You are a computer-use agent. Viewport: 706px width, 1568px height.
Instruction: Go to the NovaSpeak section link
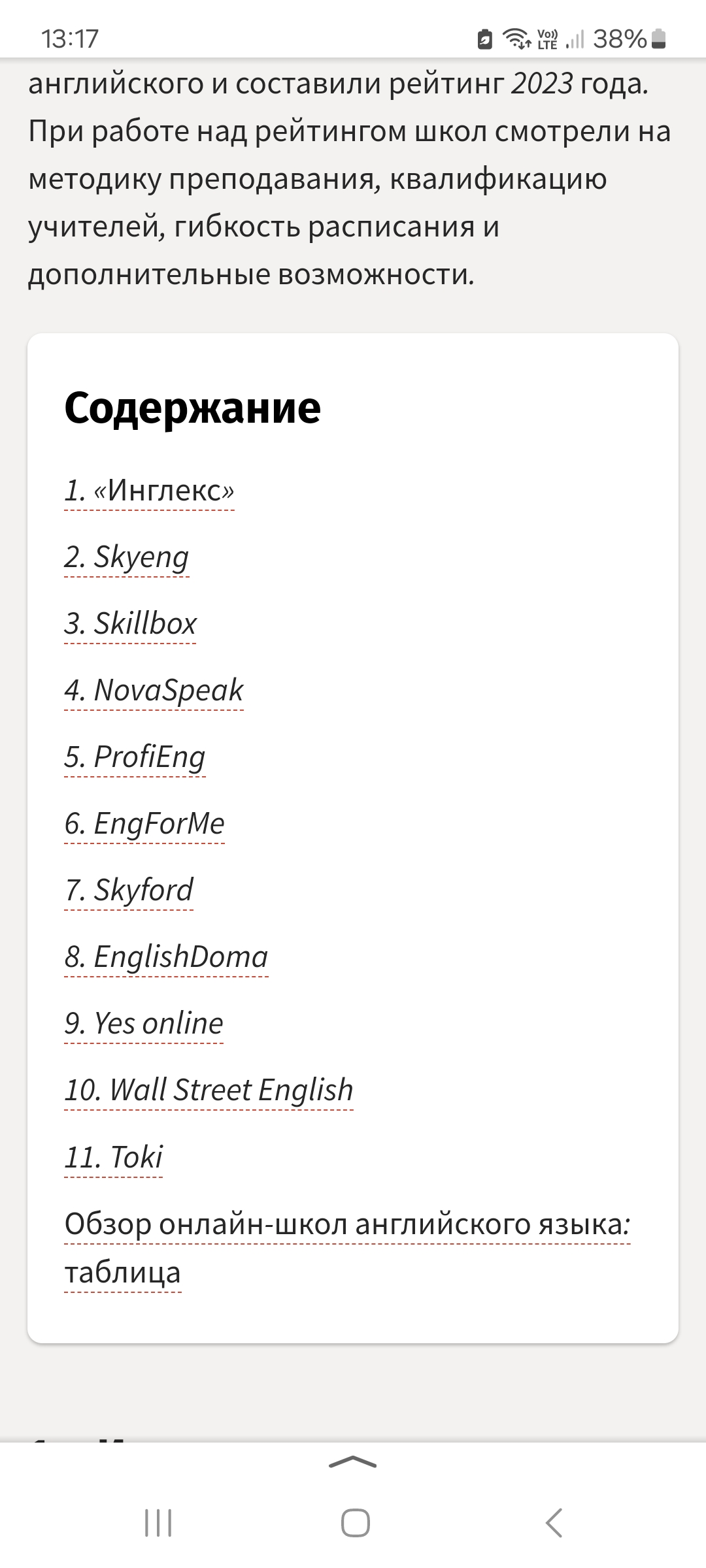click(154, 690)
